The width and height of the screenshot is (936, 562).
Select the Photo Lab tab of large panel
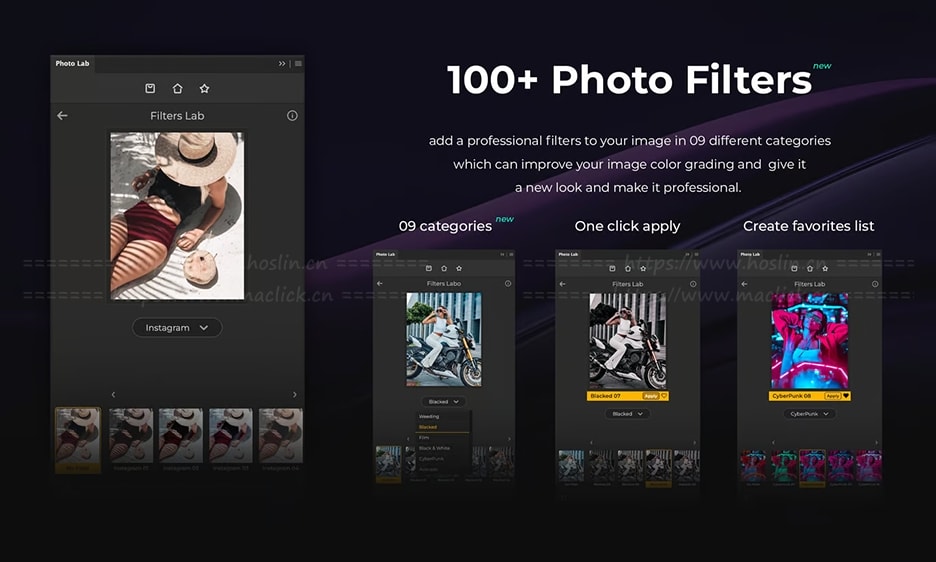(x=72, y=63)
